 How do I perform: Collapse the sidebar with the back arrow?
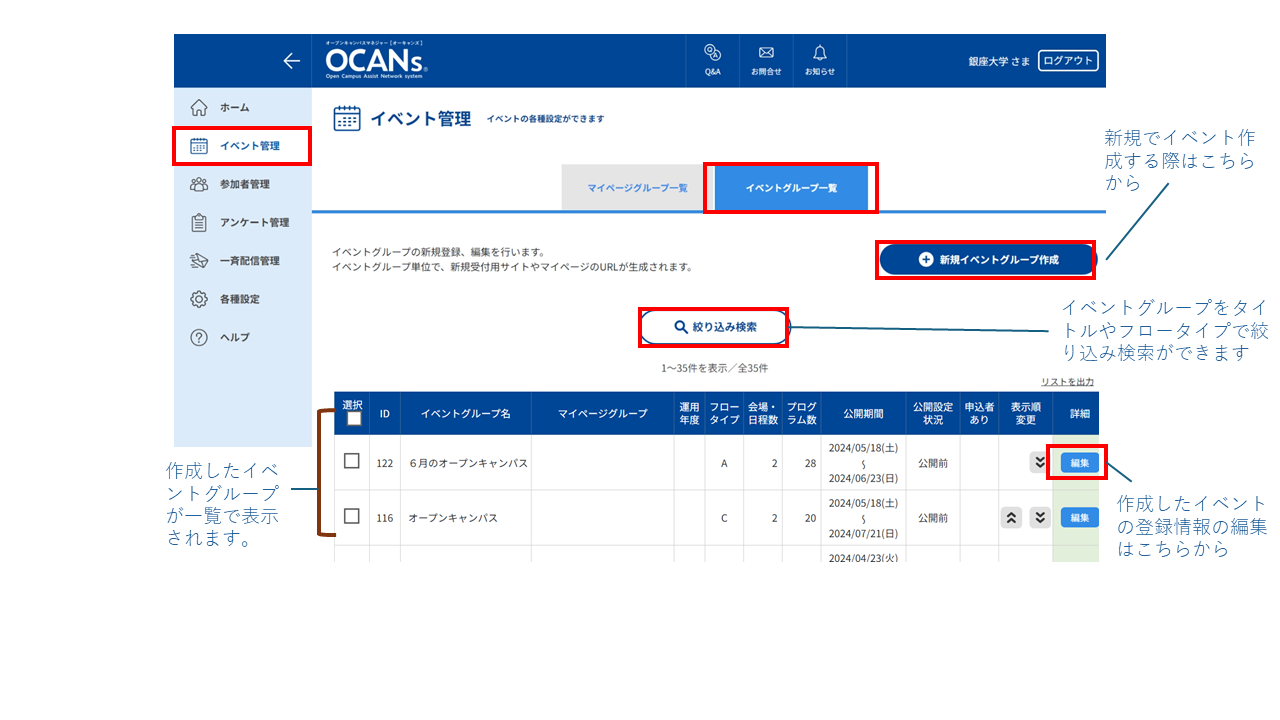tap(291, 61)
